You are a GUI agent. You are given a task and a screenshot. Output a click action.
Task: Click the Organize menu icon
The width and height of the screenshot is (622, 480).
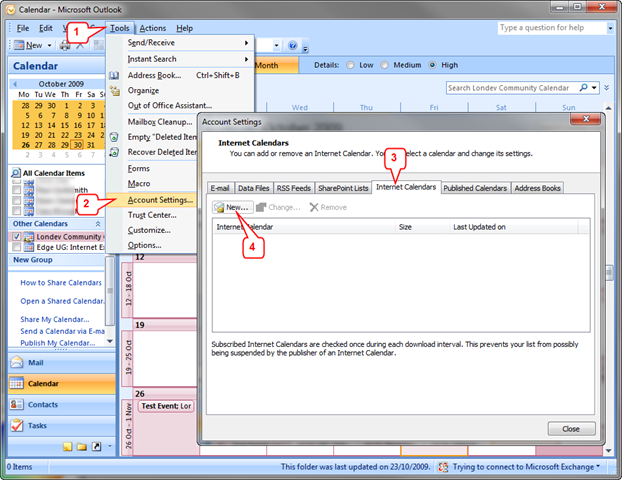pos(115,91)
